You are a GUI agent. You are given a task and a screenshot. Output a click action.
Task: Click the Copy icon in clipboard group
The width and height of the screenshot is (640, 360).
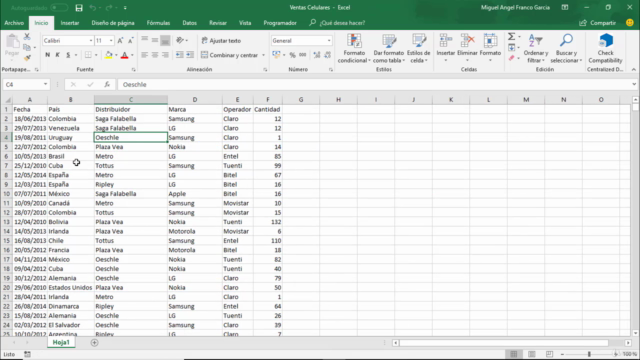[27, 47]
